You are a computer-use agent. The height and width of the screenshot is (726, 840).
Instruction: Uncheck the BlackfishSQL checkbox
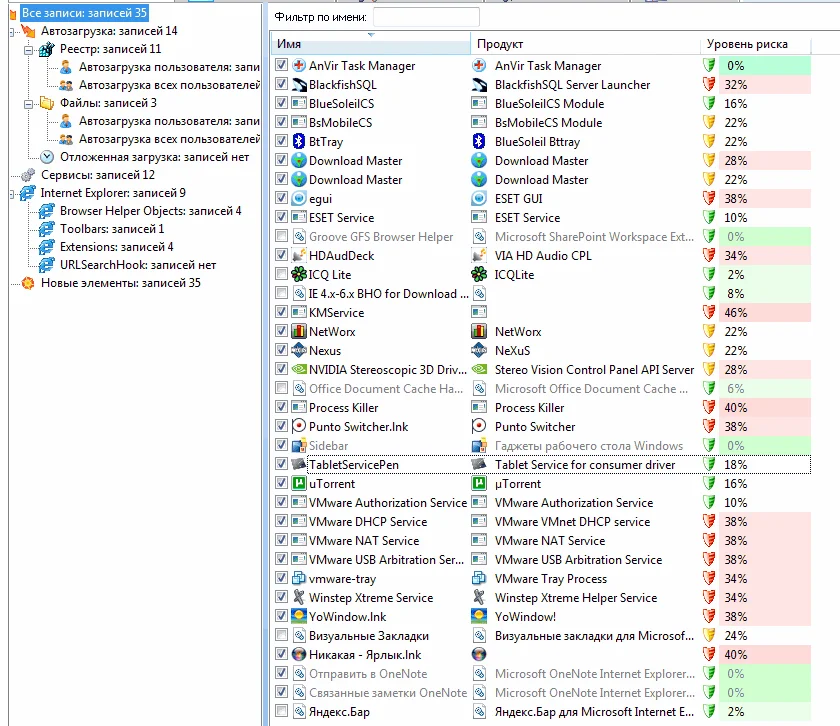coord(281,84)
